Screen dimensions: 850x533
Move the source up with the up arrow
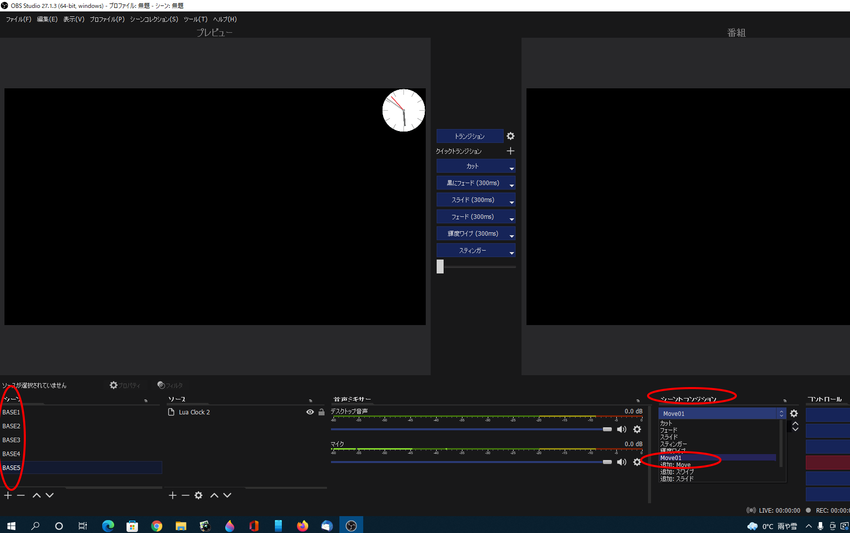(214, 495)
